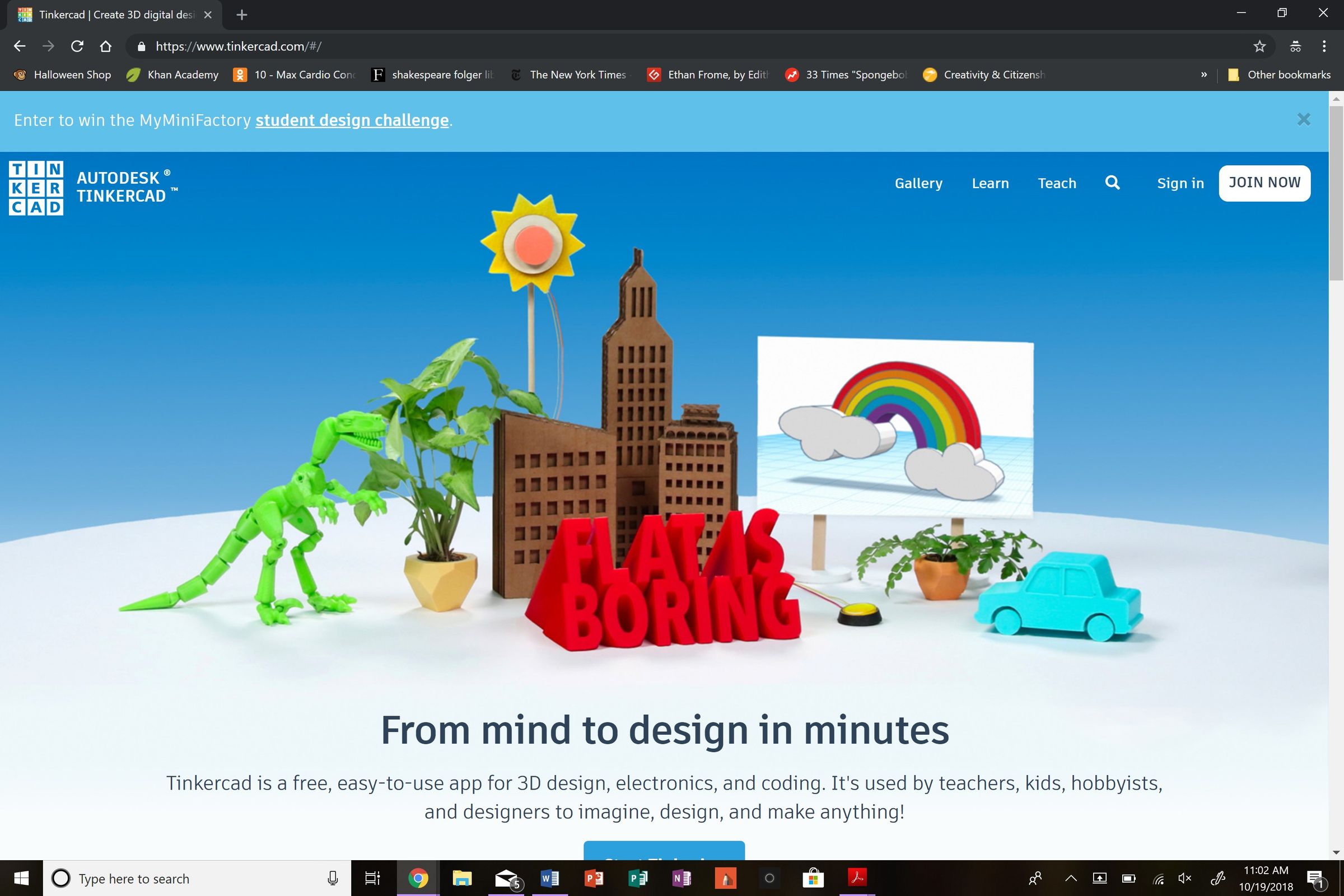The width and height of the screenshot is (1344, 896).
Task: Open OneNote from the taskbar
Action: click(x=682, y=878)
